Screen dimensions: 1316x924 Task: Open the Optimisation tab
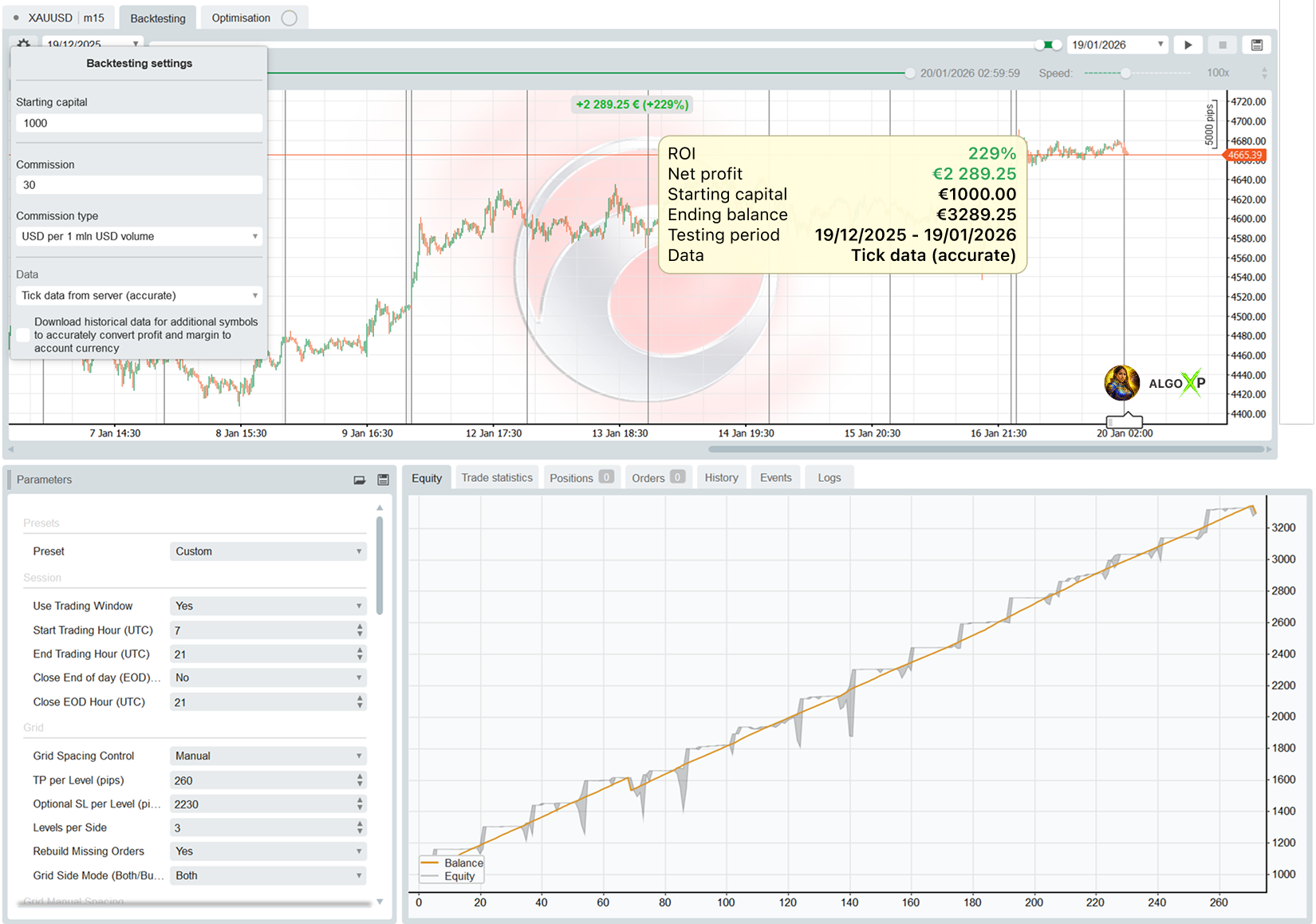pos(241,18)
